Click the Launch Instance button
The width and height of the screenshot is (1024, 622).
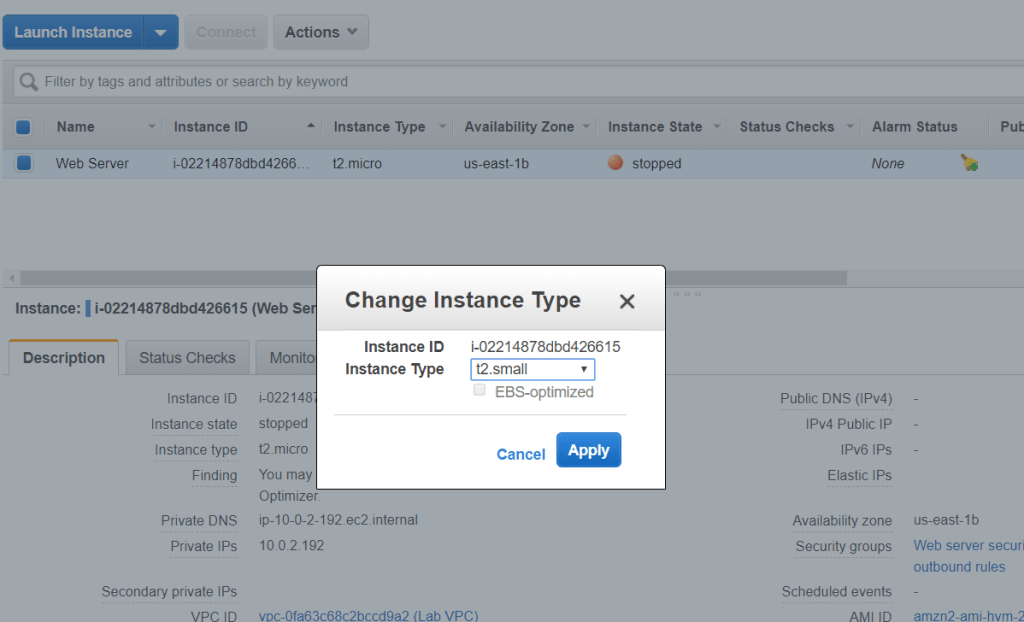[x=73, y=32]
